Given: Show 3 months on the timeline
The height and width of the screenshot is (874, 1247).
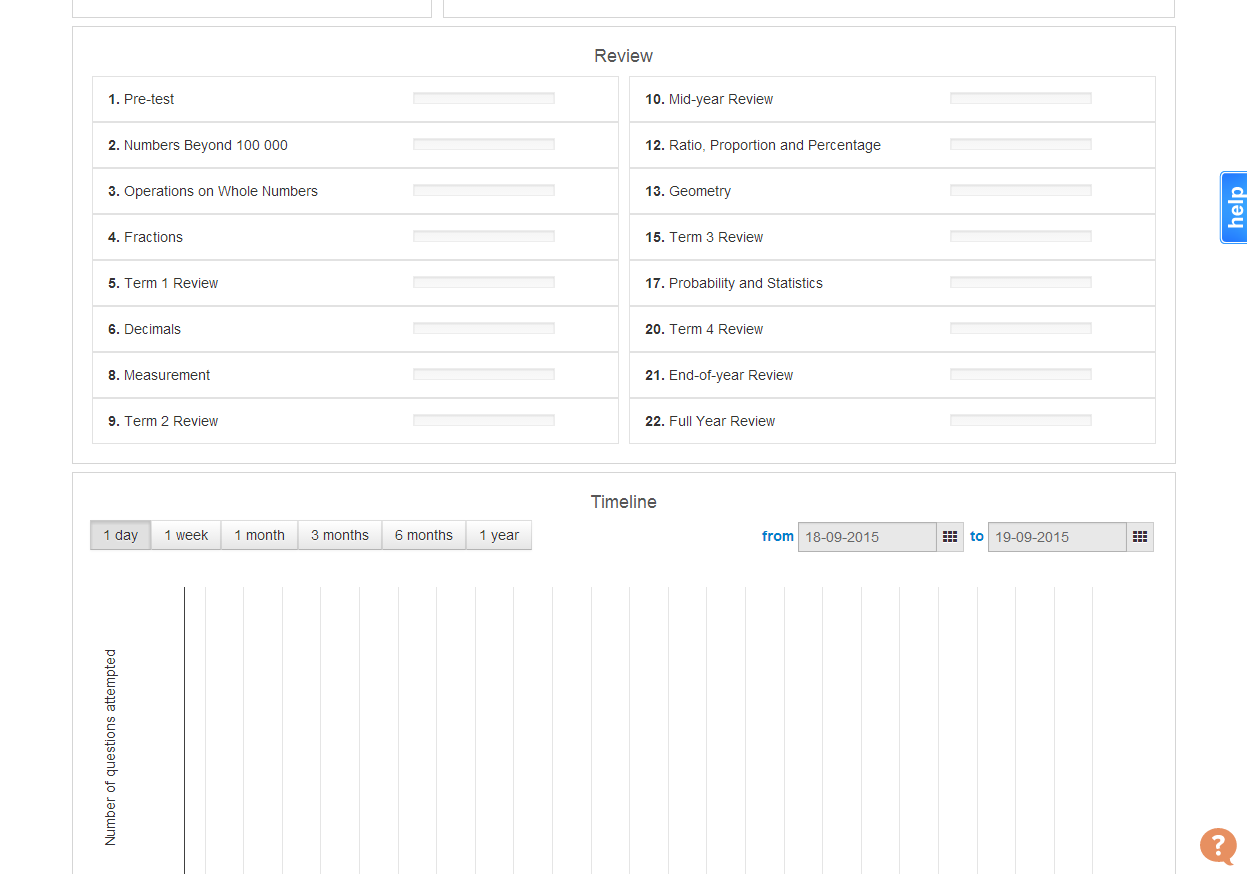Looking at the screenshot, I should pos(339,535).
